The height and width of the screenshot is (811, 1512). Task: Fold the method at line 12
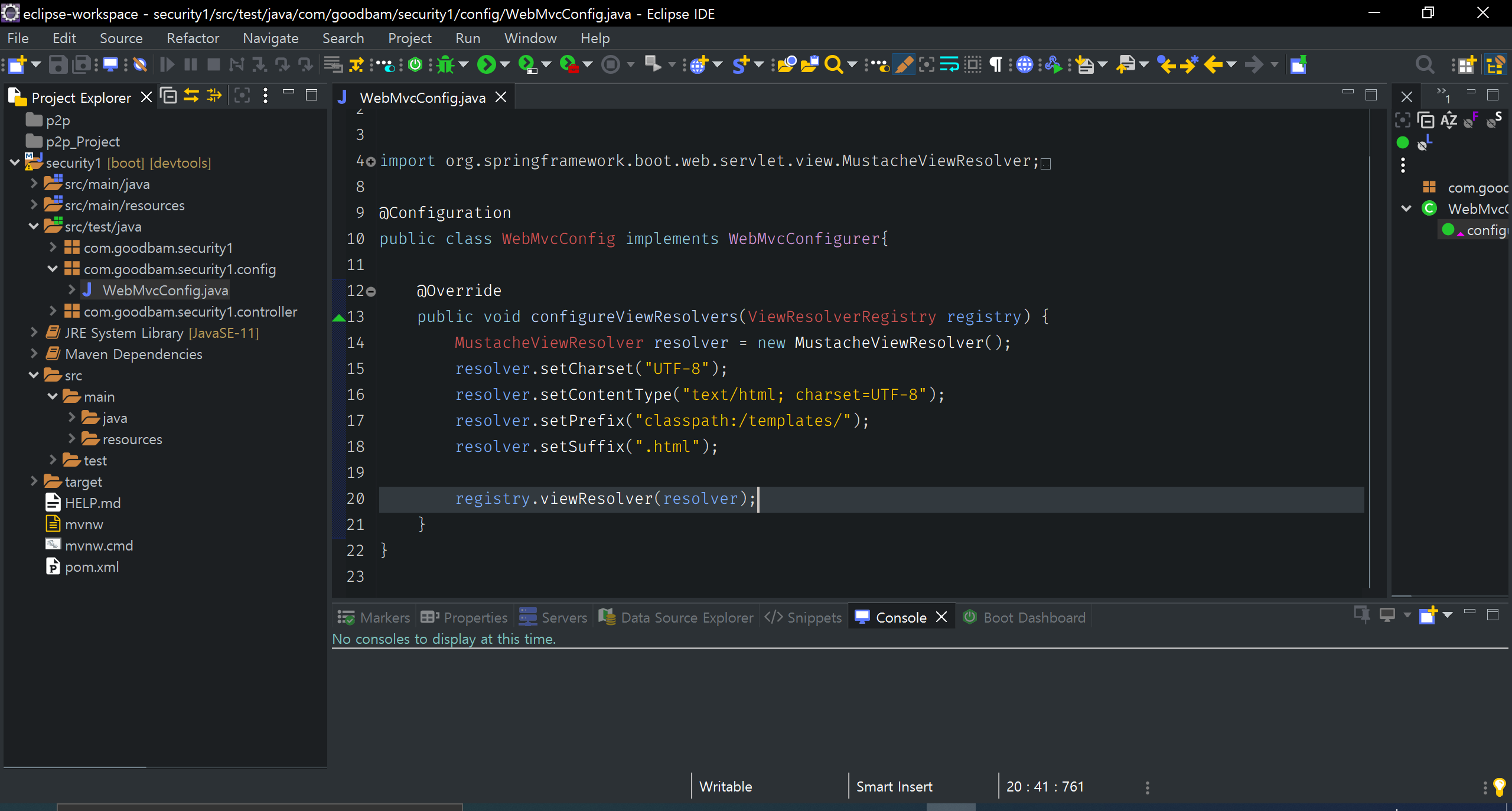coord(372,291)
